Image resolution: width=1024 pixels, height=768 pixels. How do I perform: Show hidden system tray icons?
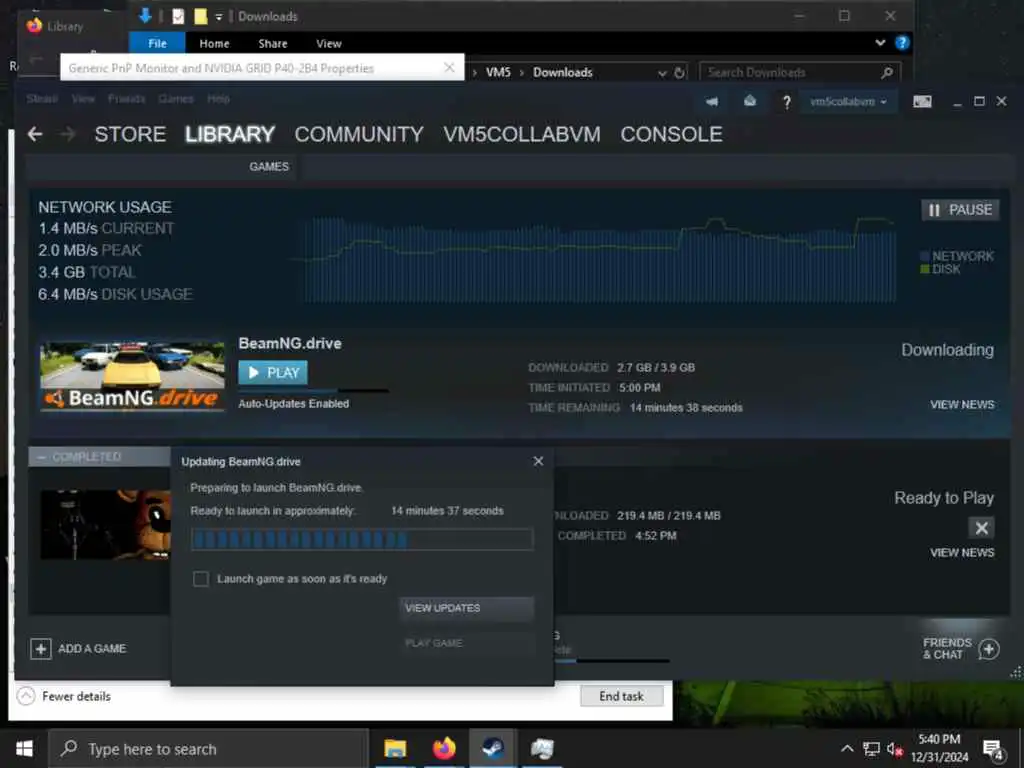[846, 749]
